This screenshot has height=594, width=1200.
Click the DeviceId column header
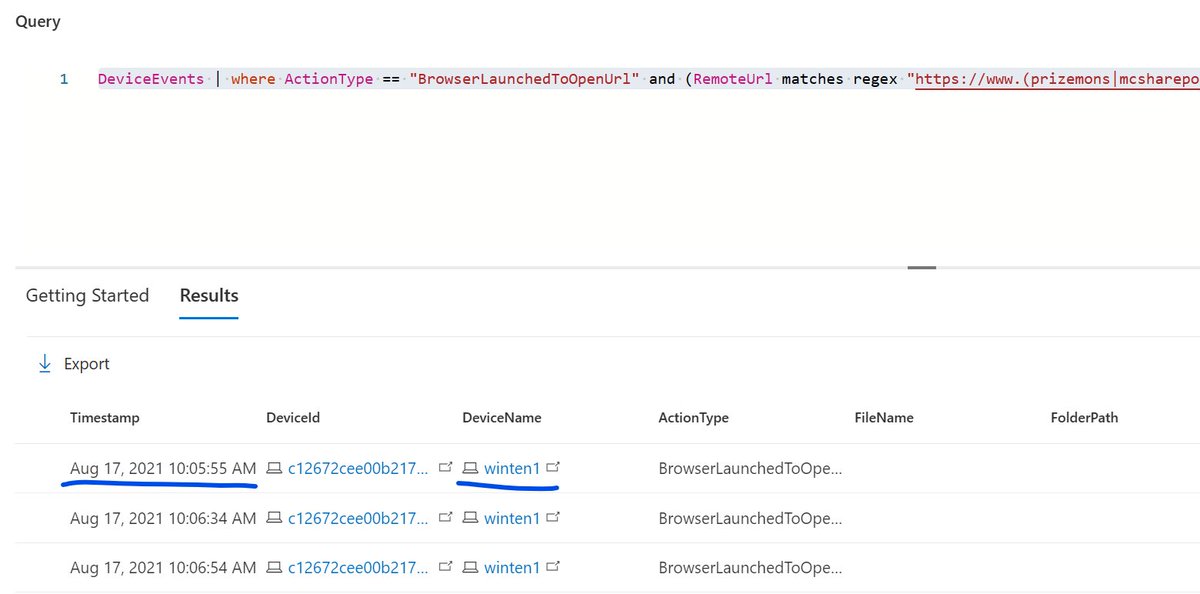293,418
